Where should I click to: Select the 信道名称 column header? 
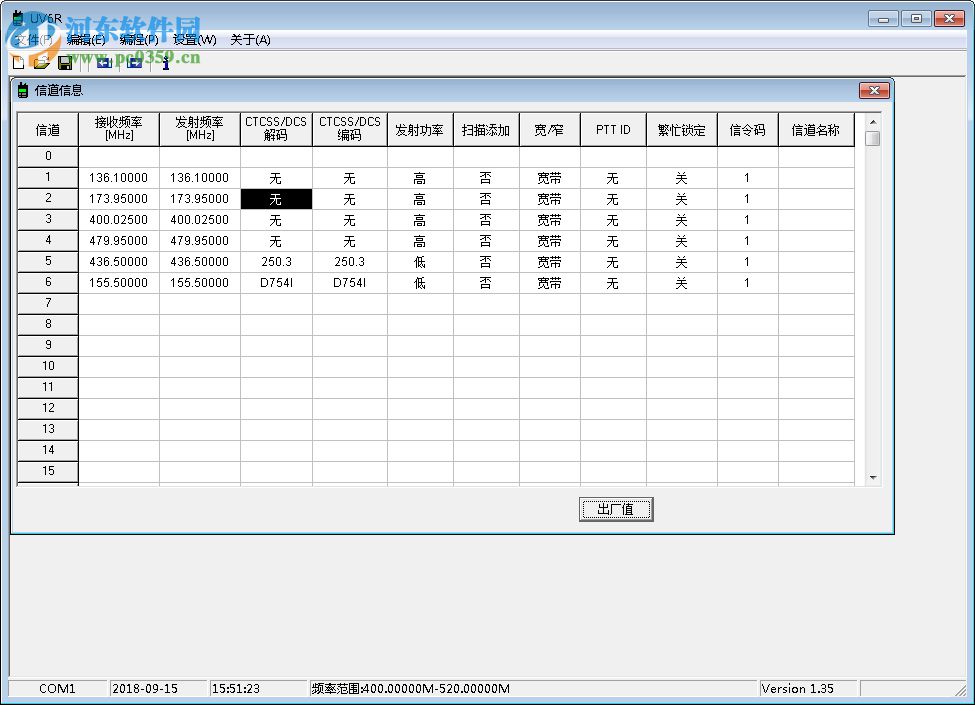pyautogui.click(x=816, y=129)
